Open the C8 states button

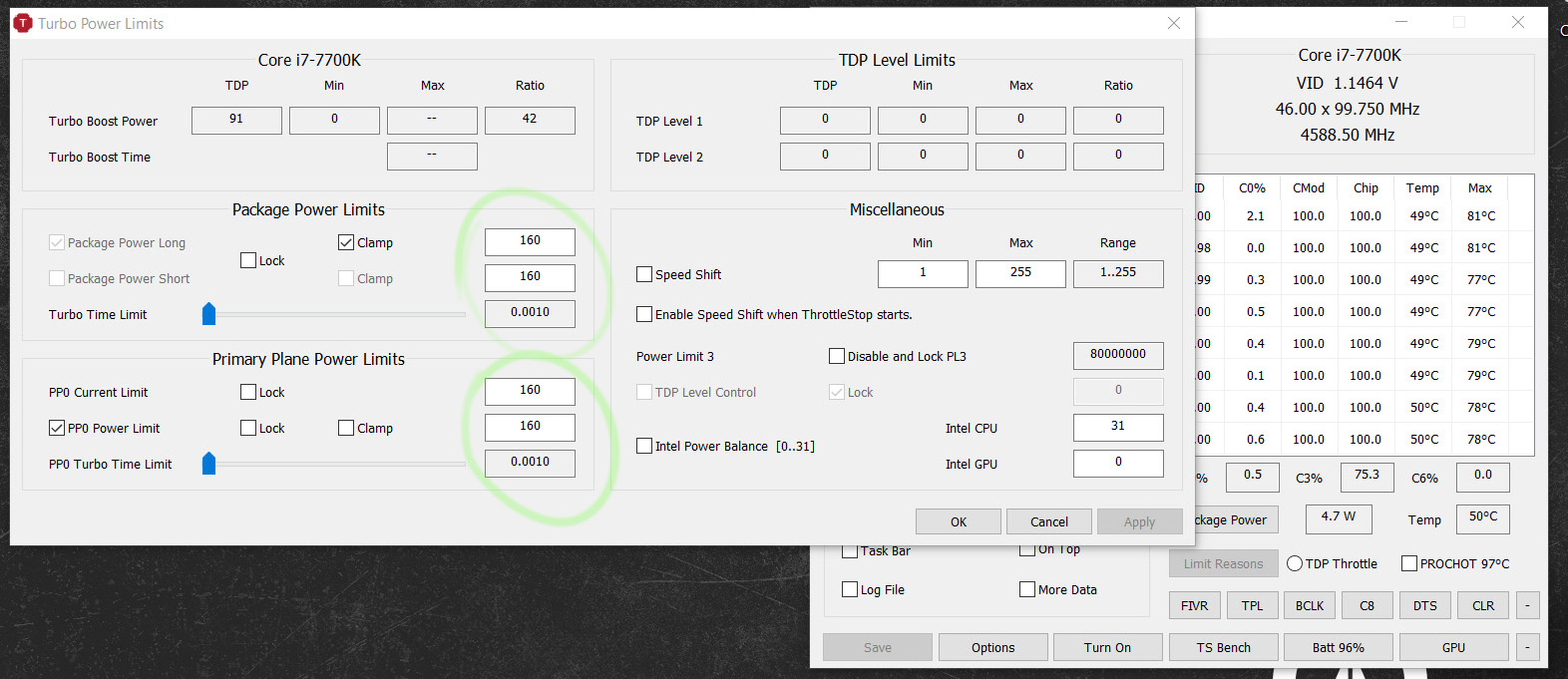[x=1368, y=605]
